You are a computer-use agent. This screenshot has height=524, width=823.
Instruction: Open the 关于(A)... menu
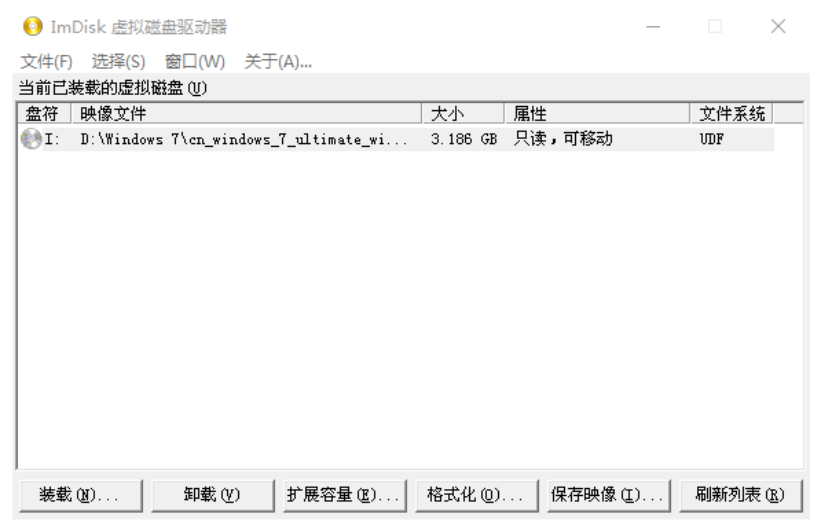tap(278, 61)
